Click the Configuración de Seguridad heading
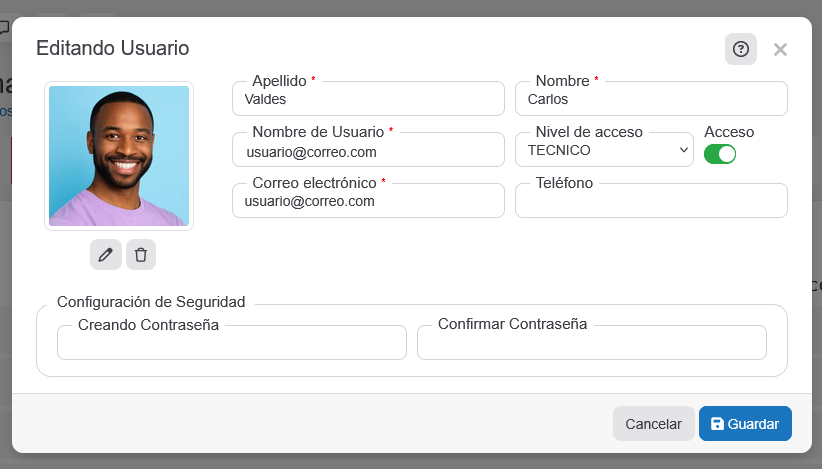Screen dimensions: 822x469 pos(151,301)
